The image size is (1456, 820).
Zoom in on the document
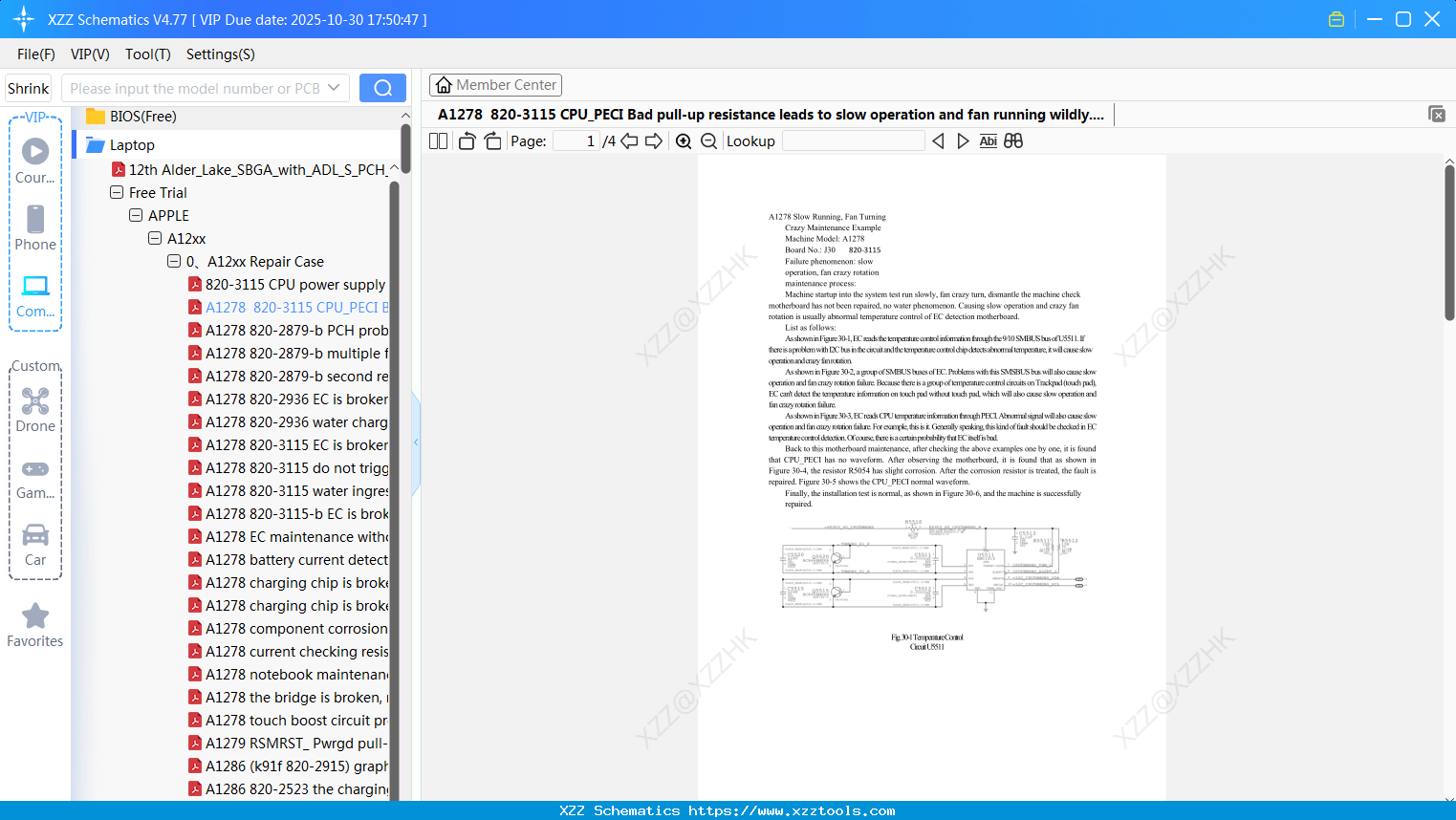click(684, 140)
